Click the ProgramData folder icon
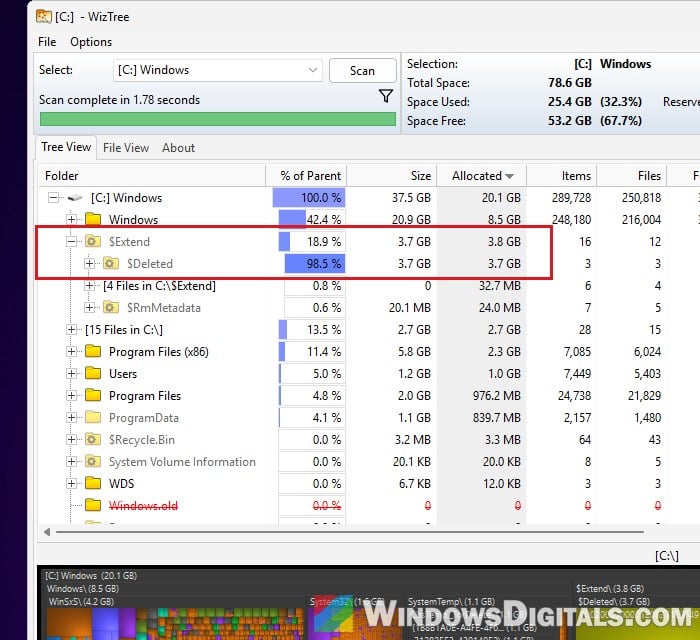This screenshot has height=640, width=700. pos(93,417)
